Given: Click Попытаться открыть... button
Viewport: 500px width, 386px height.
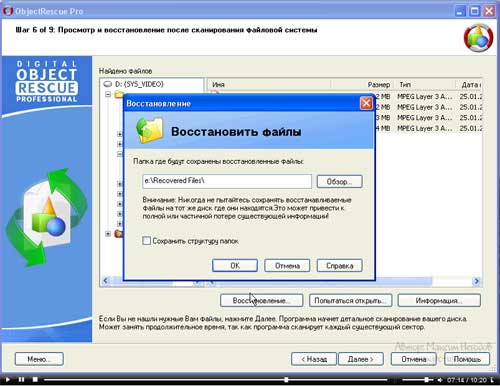Looking at the screenshot, I should pos(350,300).
